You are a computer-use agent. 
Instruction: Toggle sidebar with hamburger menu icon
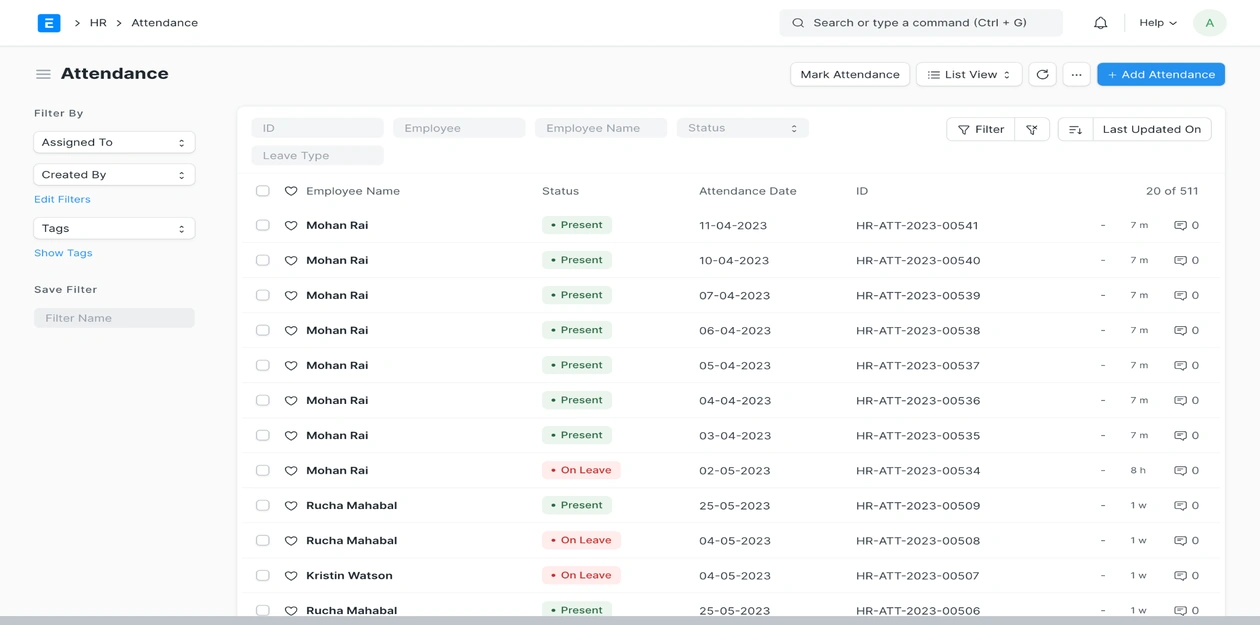[43, 74]
